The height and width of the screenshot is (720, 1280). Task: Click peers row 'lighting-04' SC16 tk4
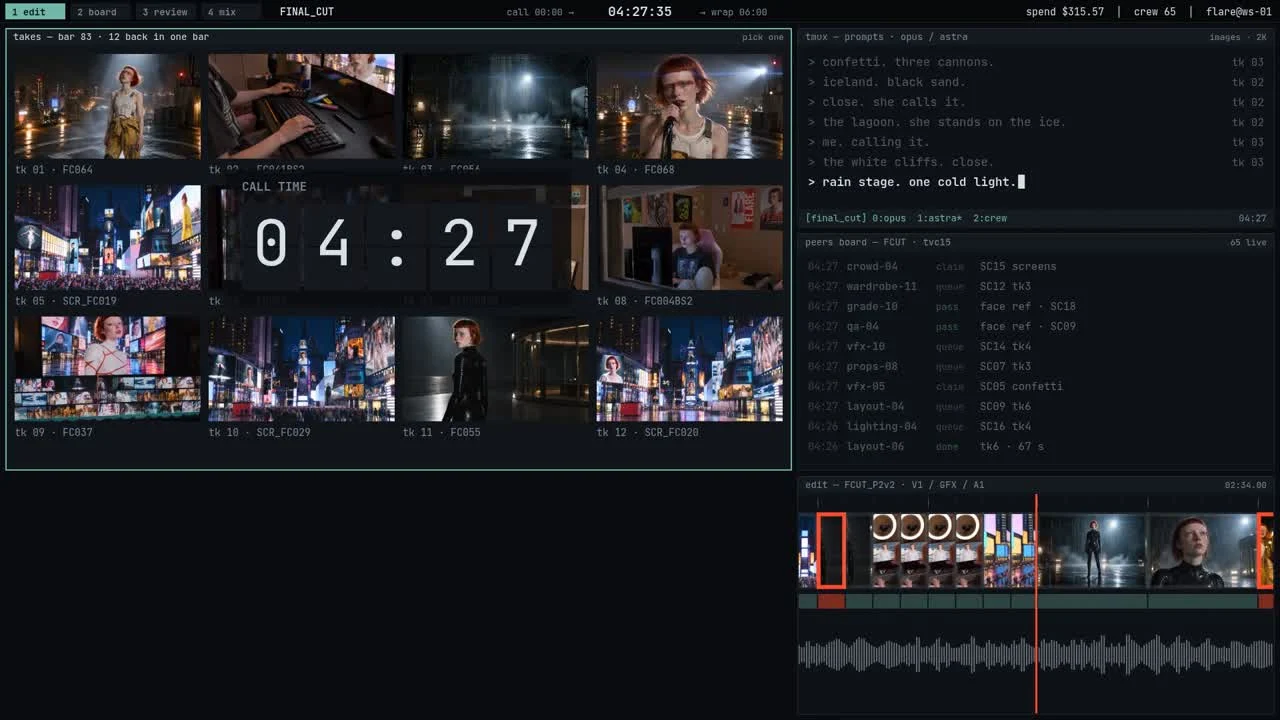1036,426
